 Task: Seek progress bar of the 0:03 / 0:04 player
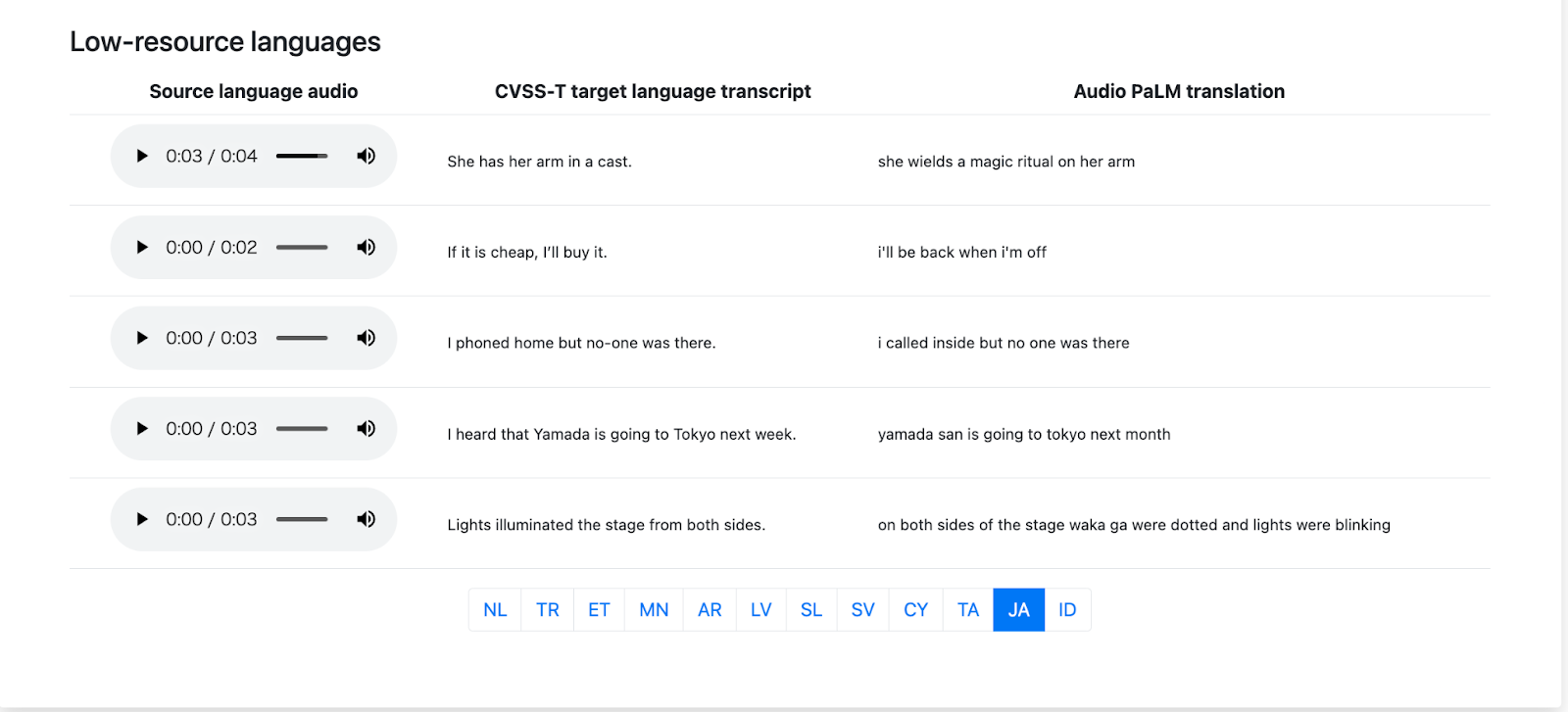tap(302, 156)
